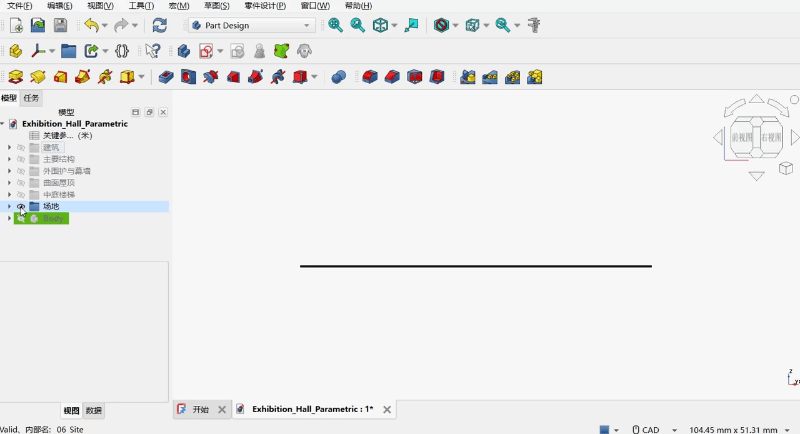Open the 文件(F) menu
This screenshot has height=434, width=800.
tap(19, 6)
